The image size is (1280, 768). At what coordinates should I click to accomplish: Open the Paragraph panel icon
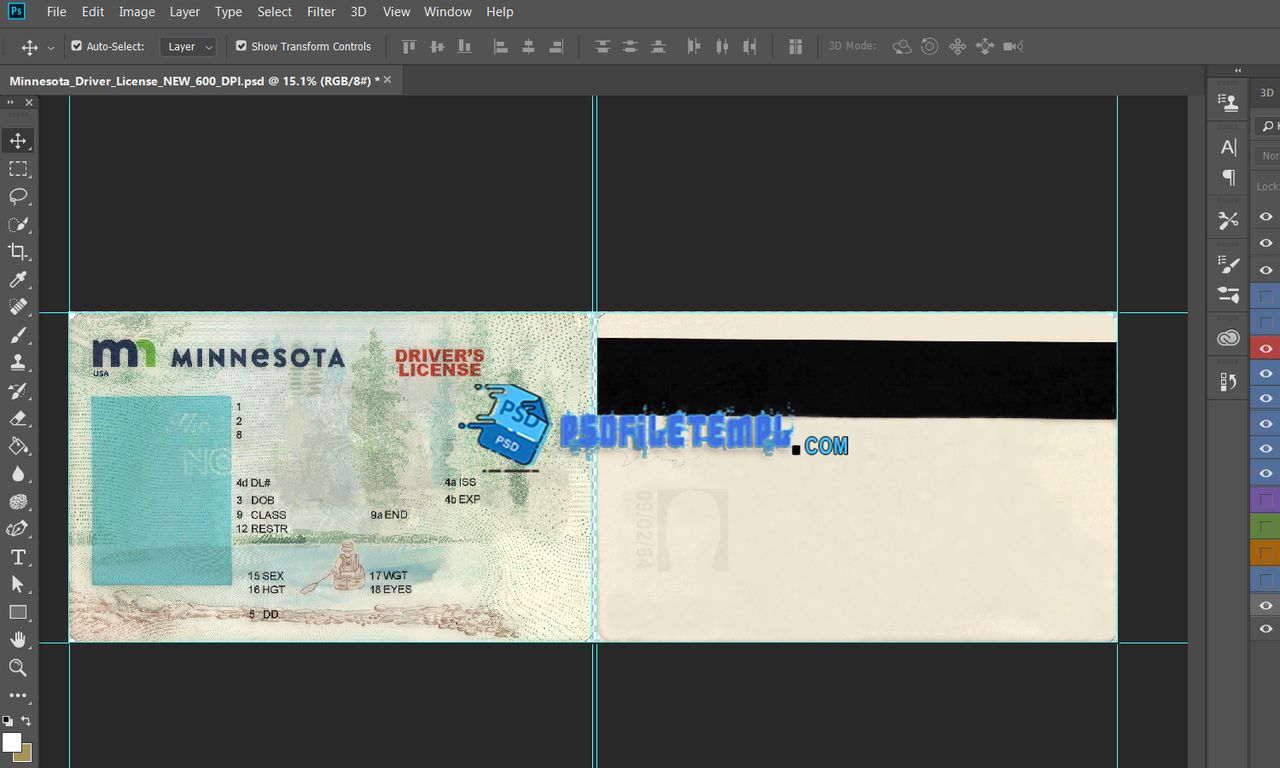coord(1229,177)
